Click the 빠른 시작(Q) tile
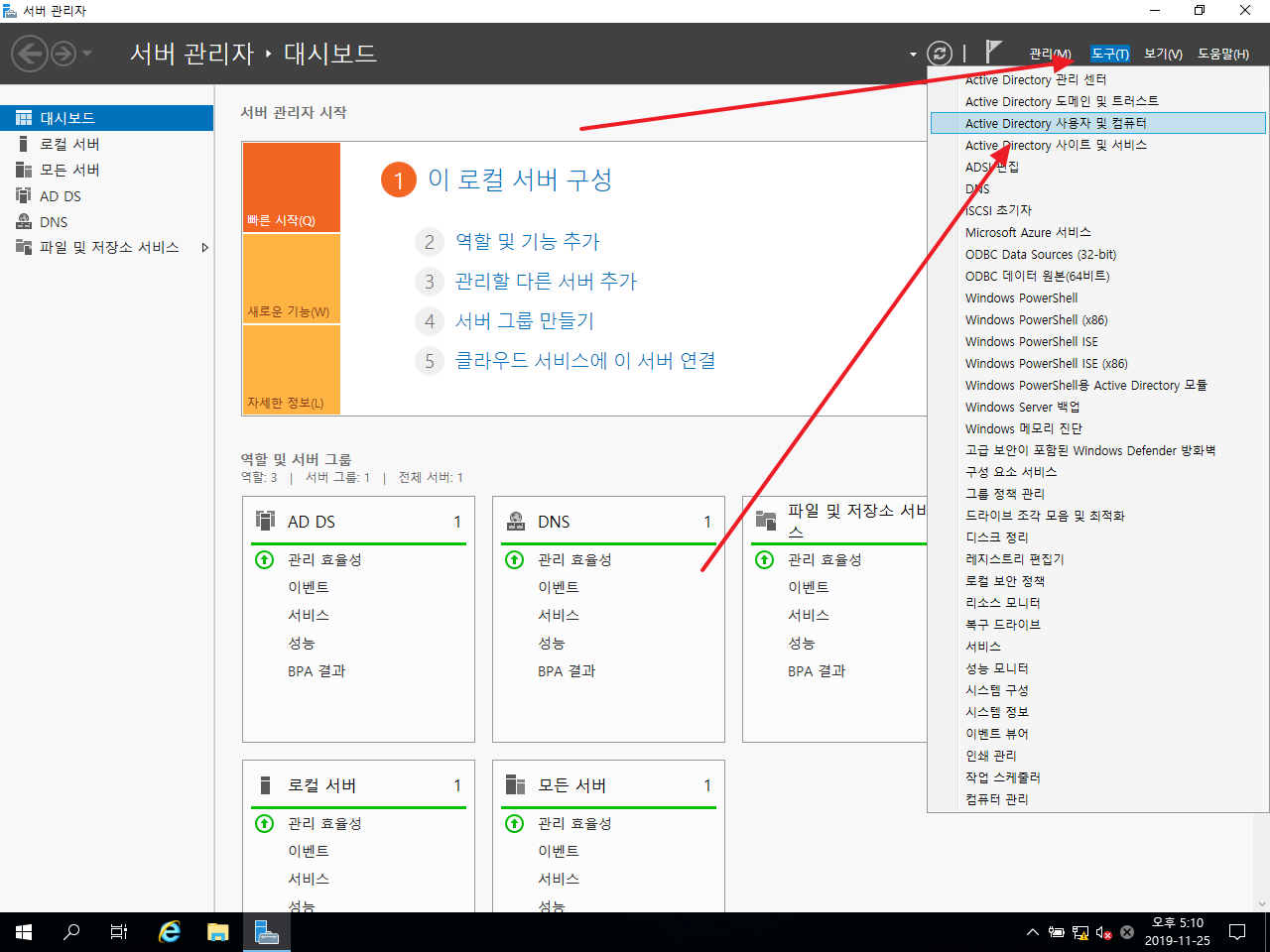Viewport: 1270px width, 952px height. [292, 187]
